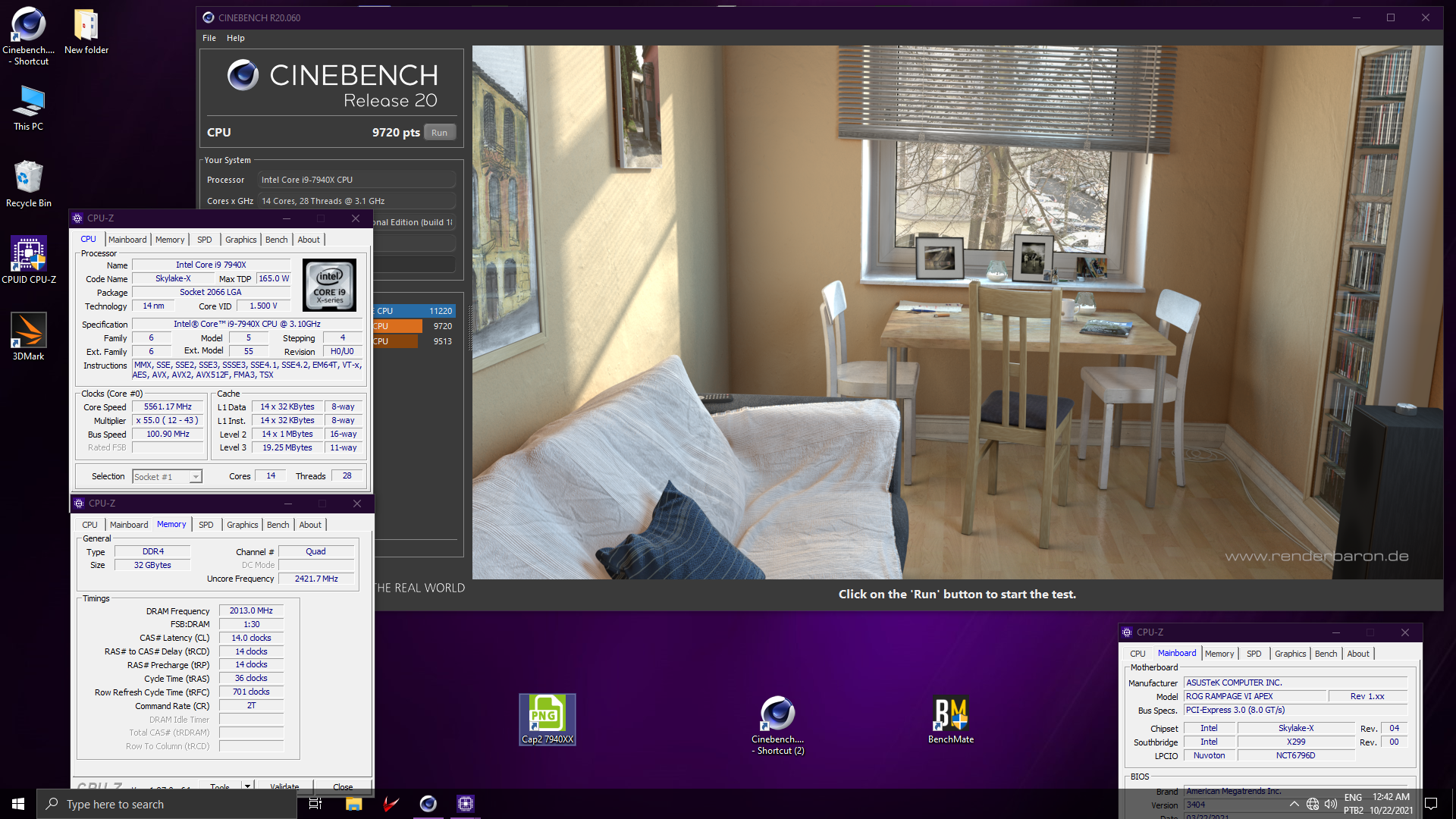Click the rendered room preview image

[957, 312]
